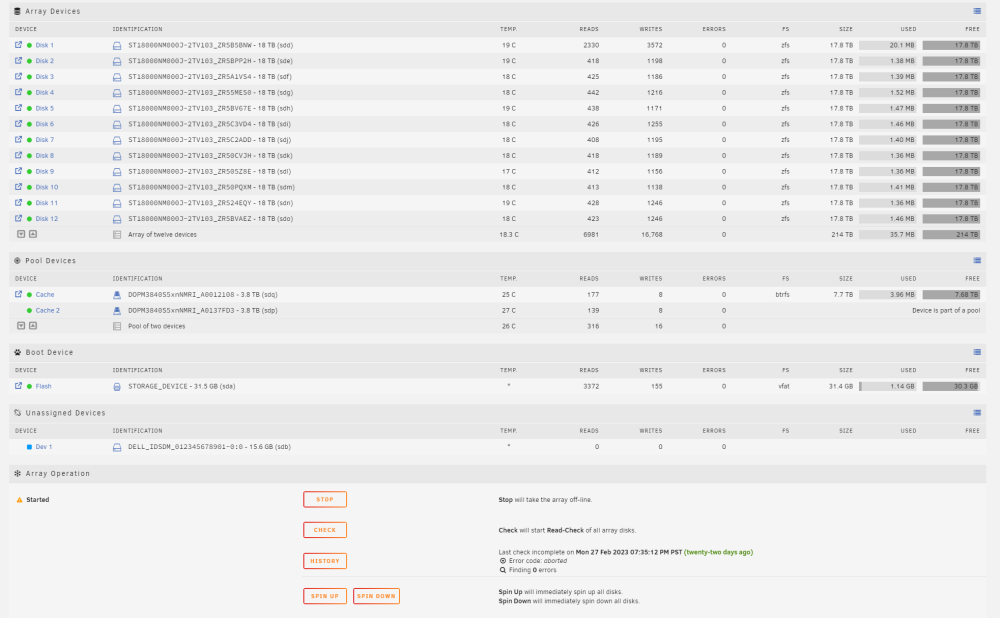Click the '(twenty-two days ago)' text
This screenshot has height=618, width=1000.
tap(718, 552)
